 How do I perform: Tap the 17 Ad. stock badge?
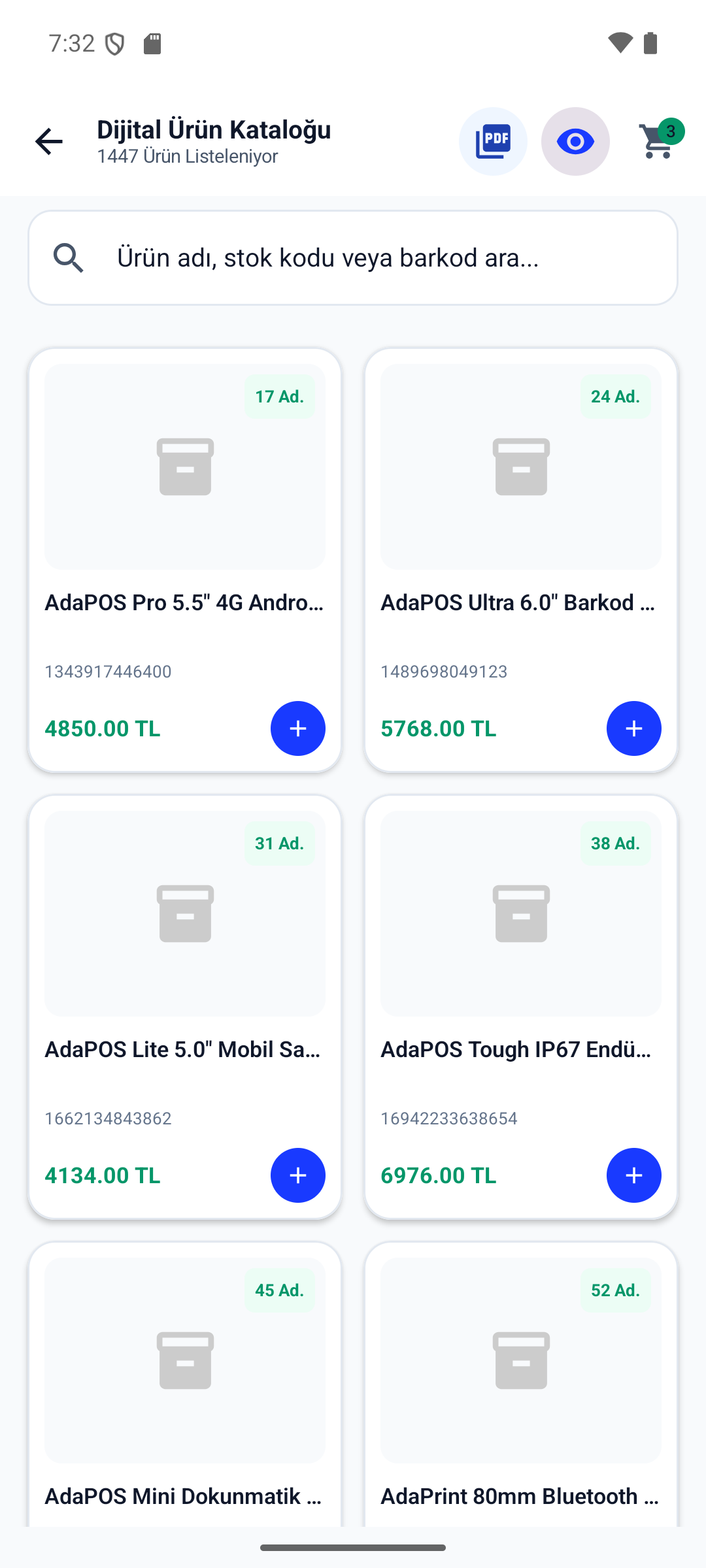point(280,397)
